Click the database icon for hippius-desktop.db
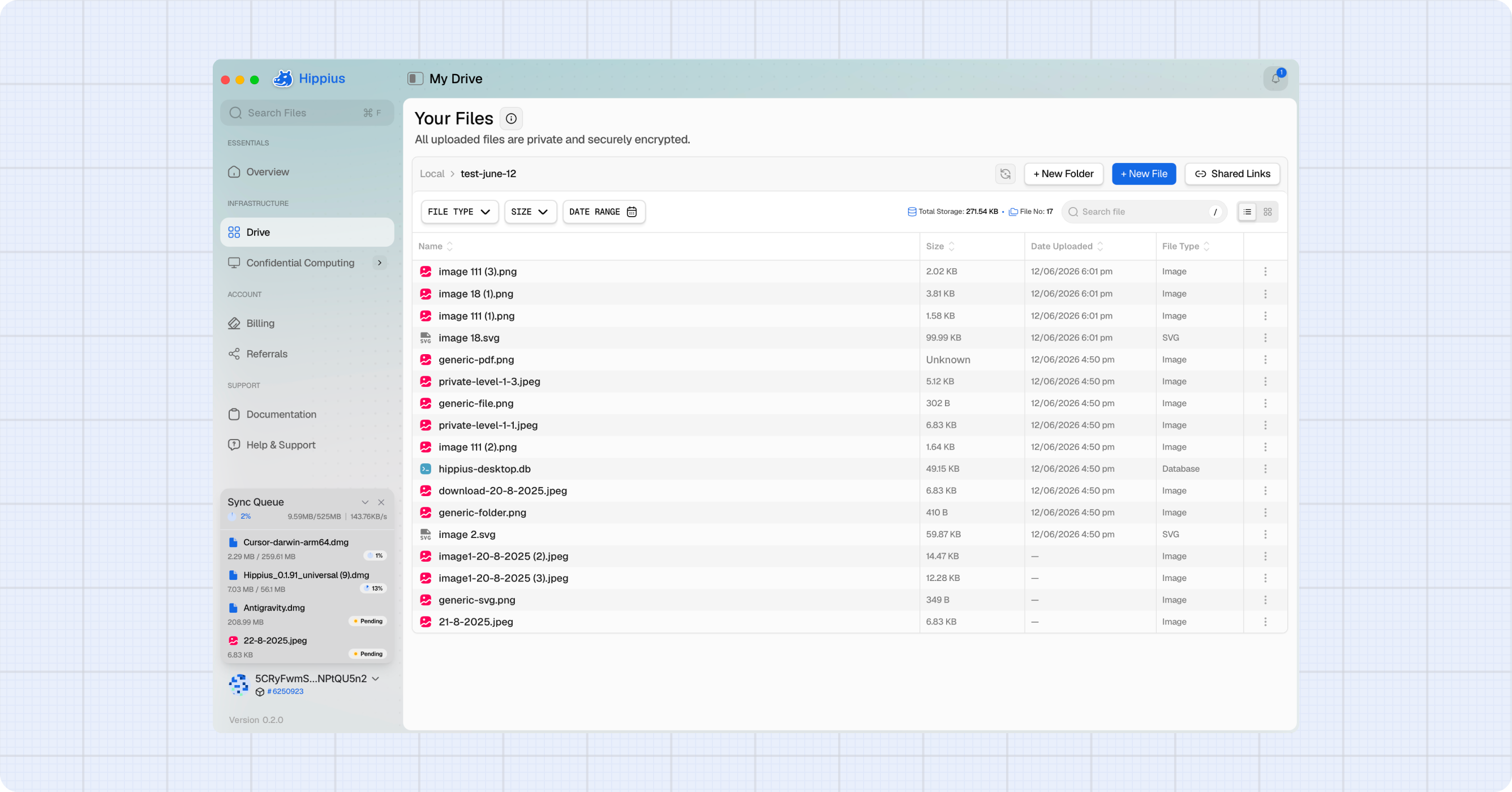The height and width of the screenshot is (792, 1512). click(x=426, y=469)
